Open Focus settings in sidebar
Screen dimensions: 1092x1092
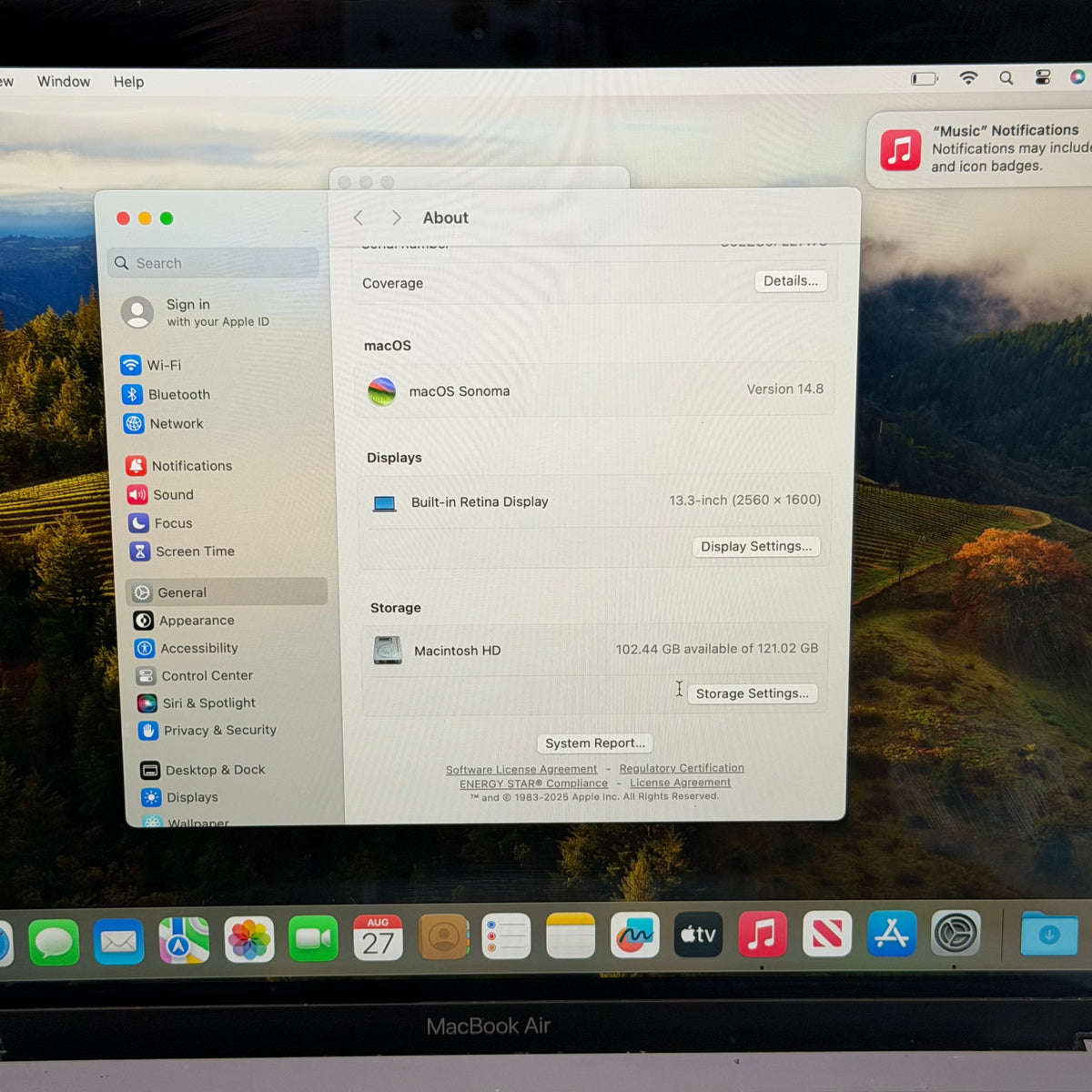tap(161, 522)
